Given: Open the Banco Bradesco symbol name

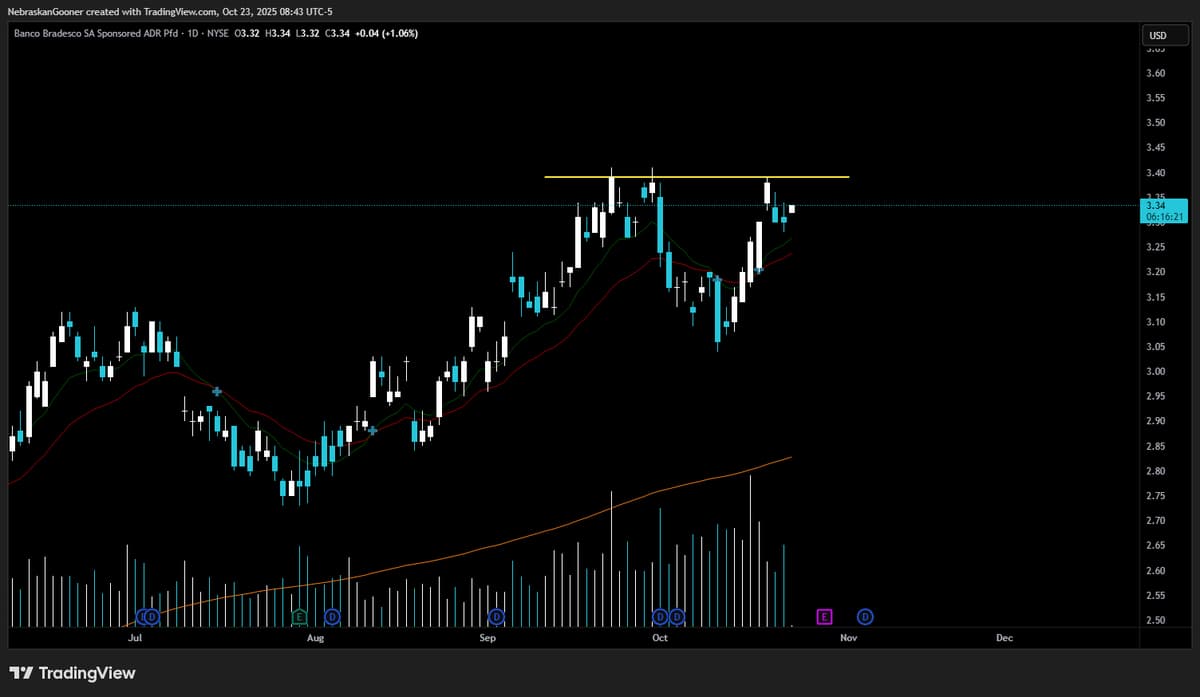Looking at the screenshot, I should [100, 33].
